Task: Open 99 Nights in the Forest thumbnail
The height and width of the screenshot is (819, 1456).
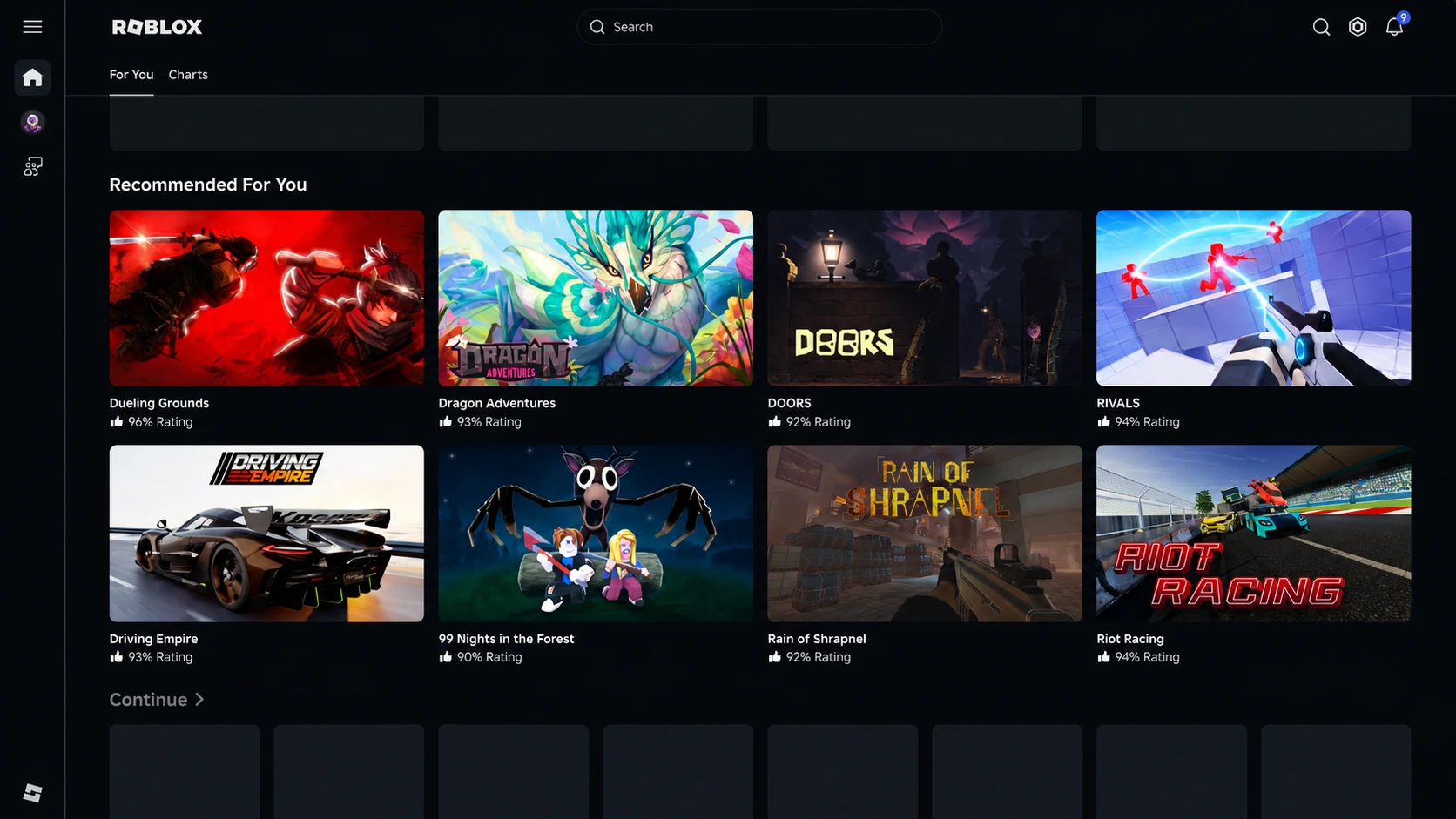Action: tap(596, 534)
